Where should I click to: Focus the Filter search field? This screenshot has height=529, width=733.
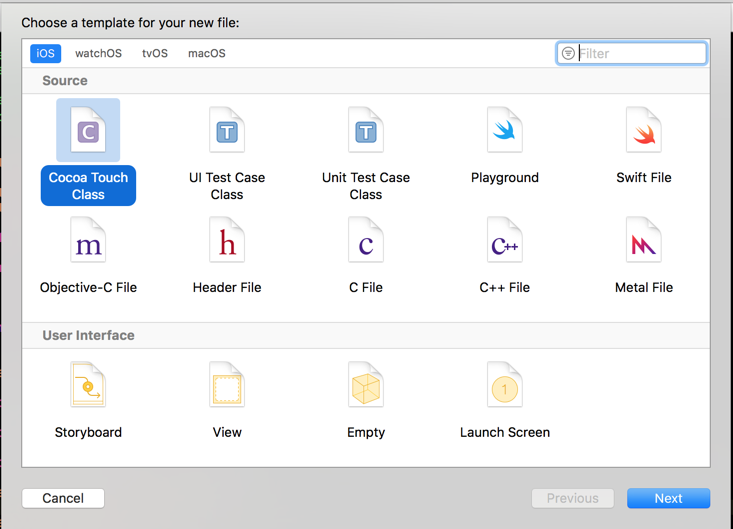coord(640,53)
